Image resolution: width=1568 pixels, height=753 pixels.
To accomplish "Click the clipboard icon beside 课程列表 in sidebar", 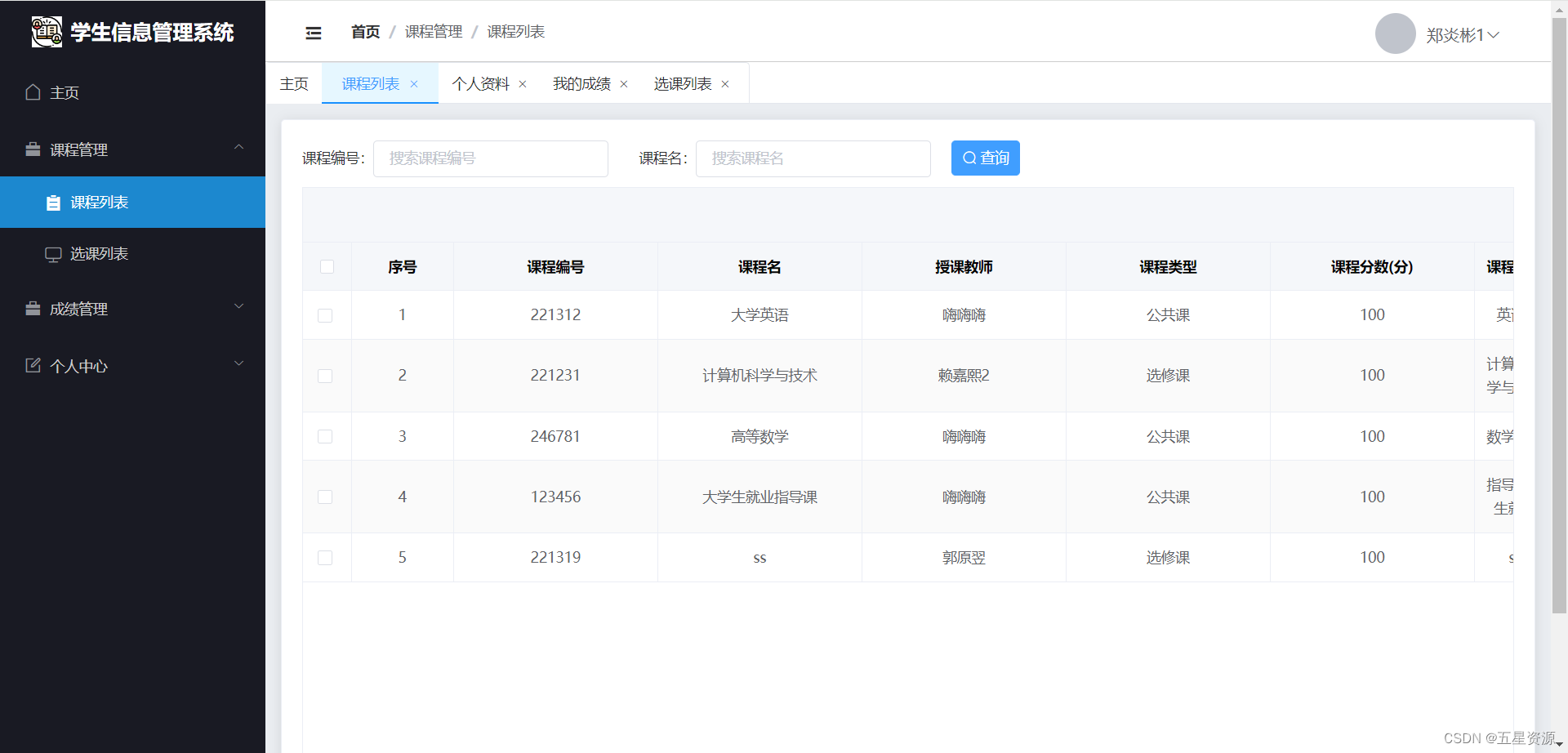I will click(x=53, y=203).
